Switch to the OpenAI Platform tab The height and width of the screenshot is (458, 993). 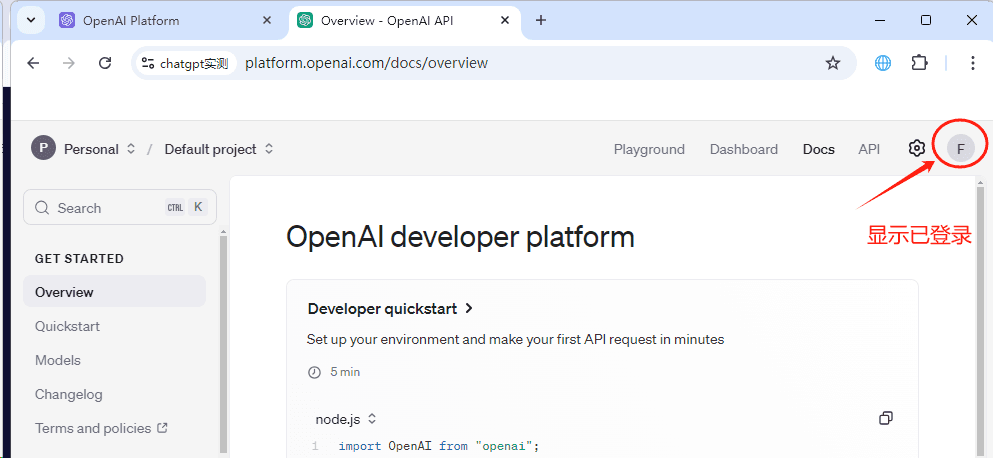(130, 20)
